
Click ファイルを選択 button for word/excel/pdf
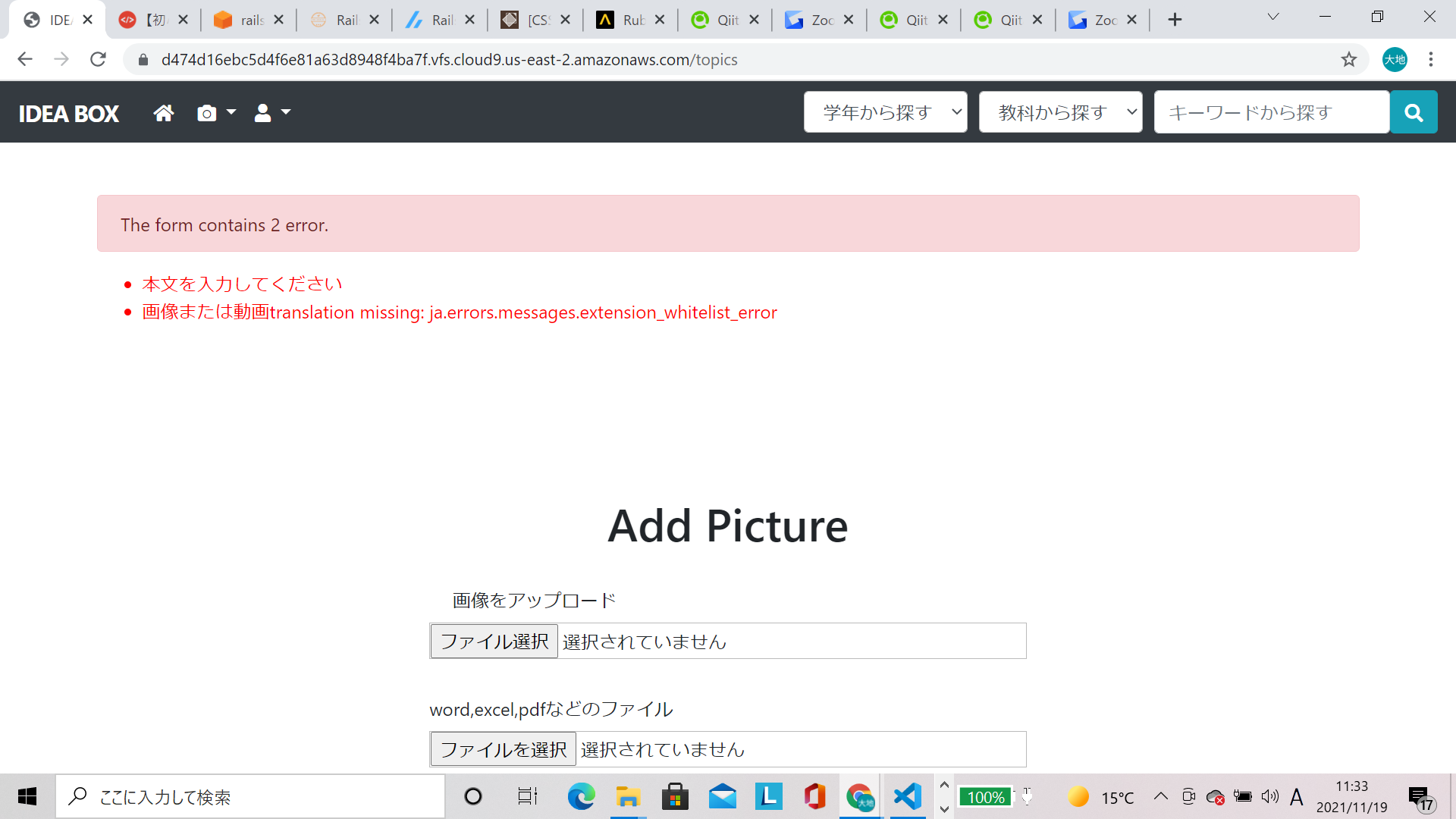tap(504, 749)
